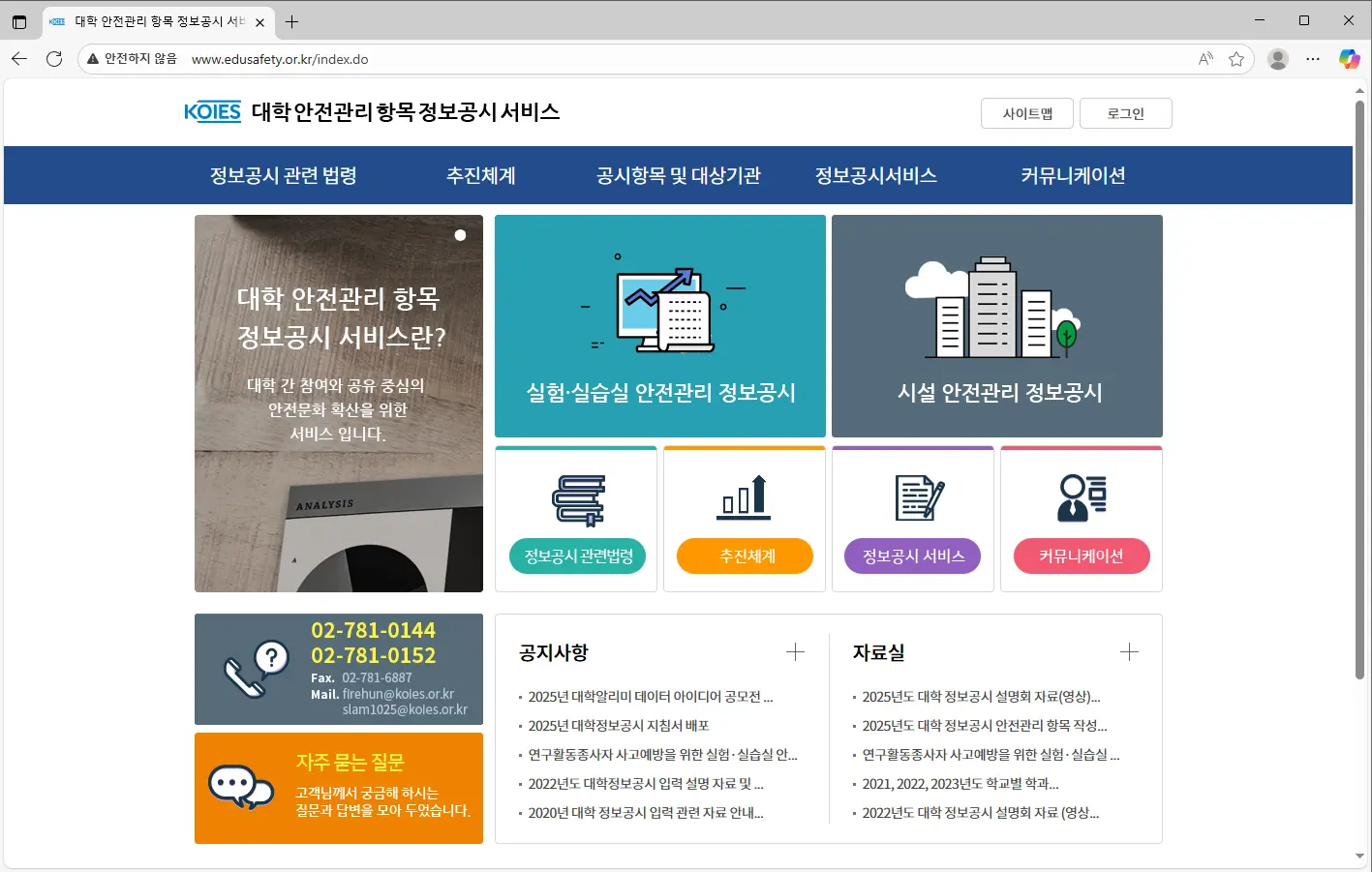Select the stacked books icon for 정보공시 관련법령
The height and width of the screenshot is (872, 1372).
point(576,496)
